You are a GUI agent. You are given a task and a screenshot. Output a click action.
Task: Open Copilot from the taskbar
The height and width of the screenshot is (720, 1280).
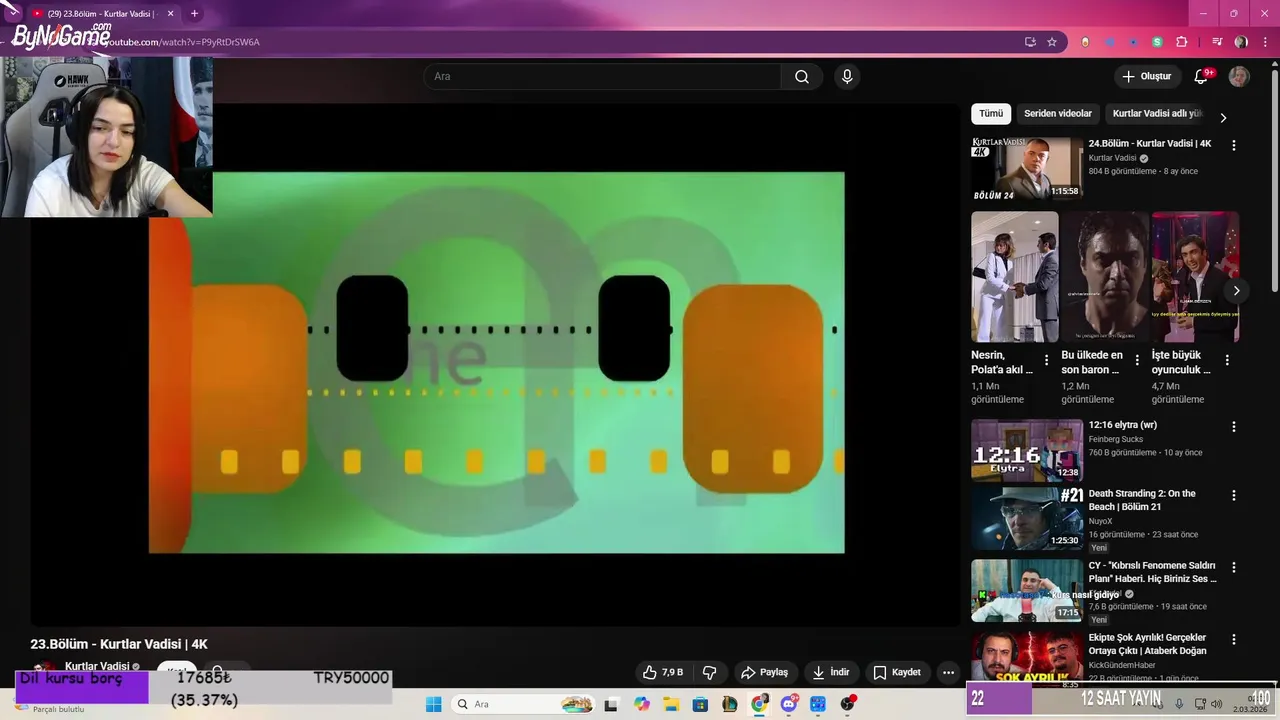642,705
